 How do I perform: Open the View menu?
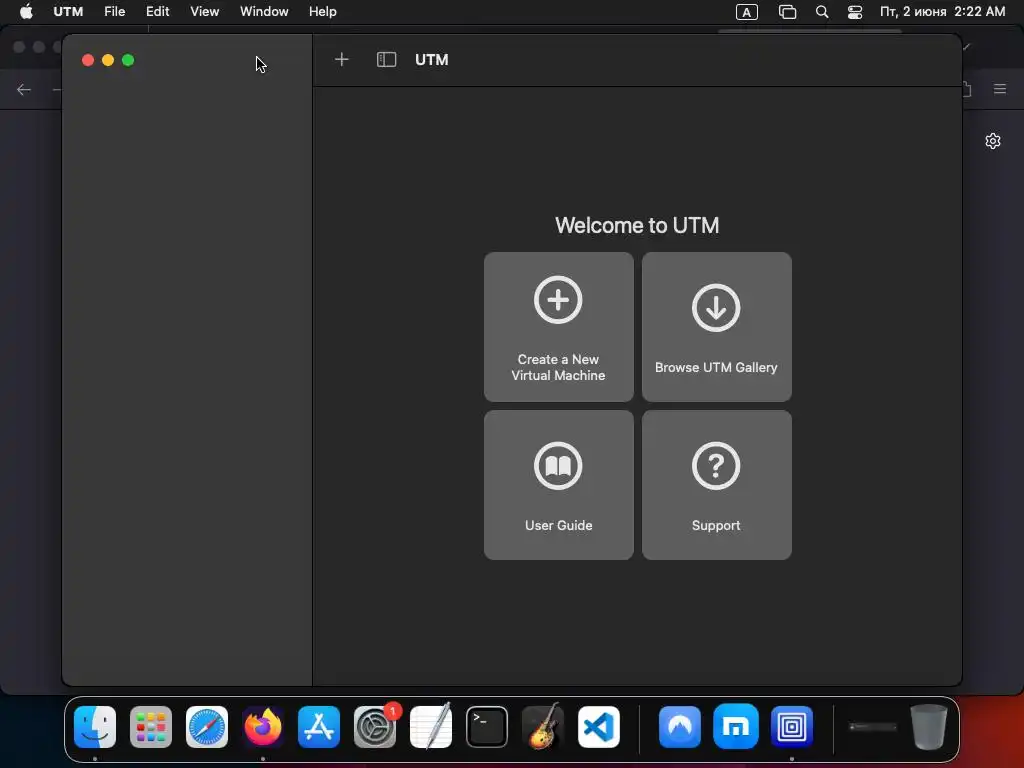[x=204, y=12]
